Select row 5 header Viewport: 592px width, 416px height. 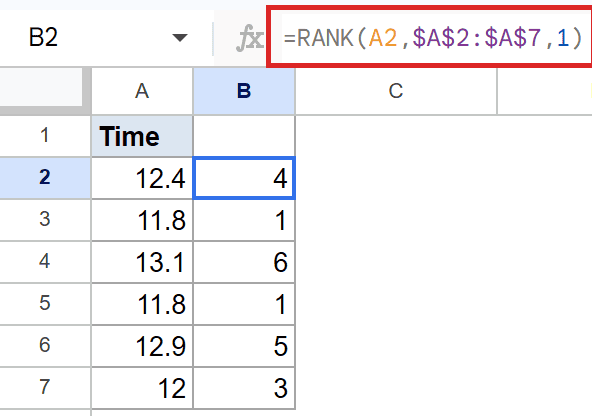[x=45, y=303]
